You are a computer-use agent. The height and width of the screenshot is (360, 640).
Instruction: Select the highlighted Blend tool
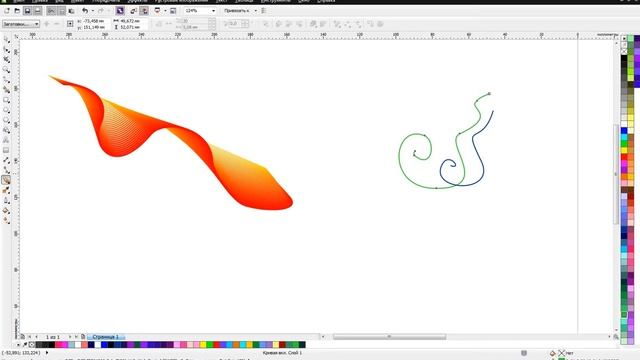pos(6,180)
